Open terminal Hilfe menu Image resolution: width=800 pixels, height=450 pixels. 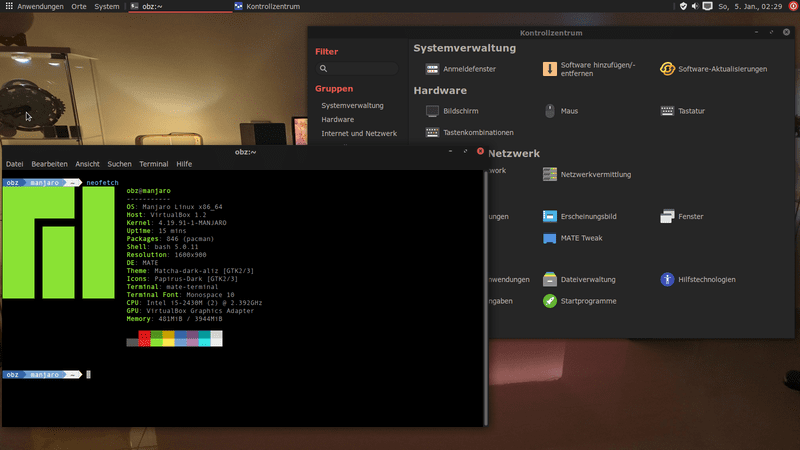(x=184, y=164)
